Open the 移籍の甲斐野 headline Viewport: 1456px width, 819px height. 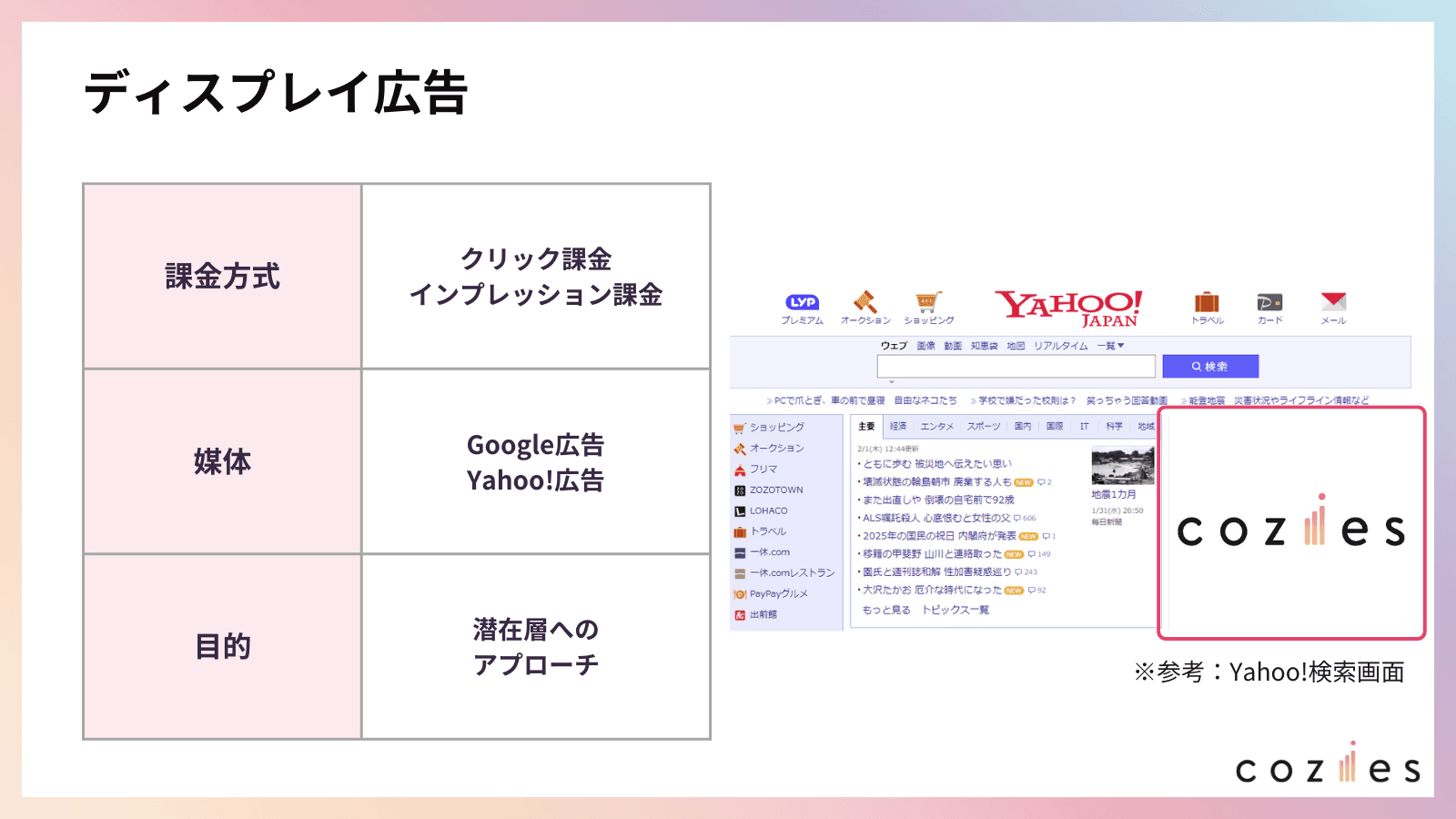932,554
